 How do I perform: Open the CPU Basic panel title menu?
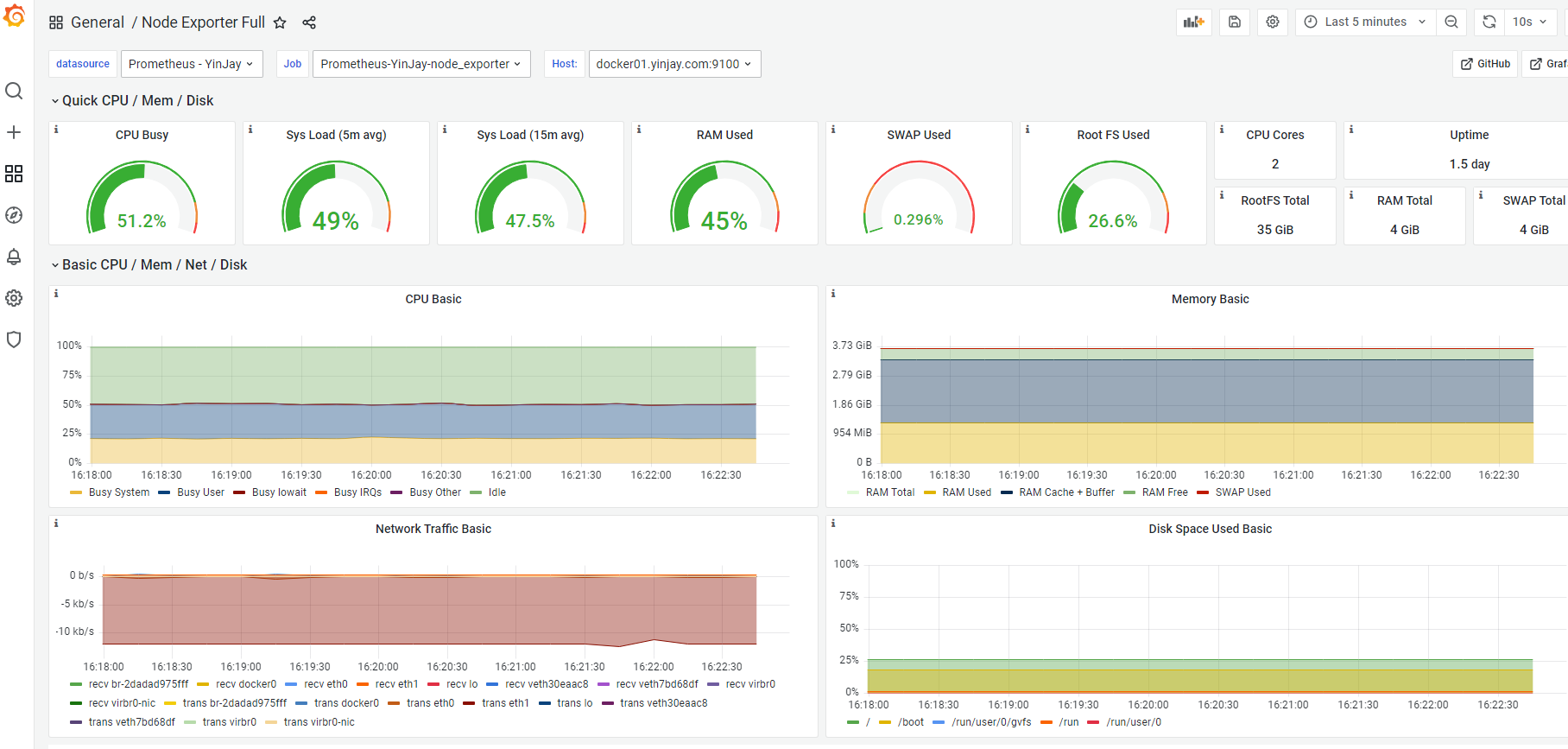pos(433,299)
